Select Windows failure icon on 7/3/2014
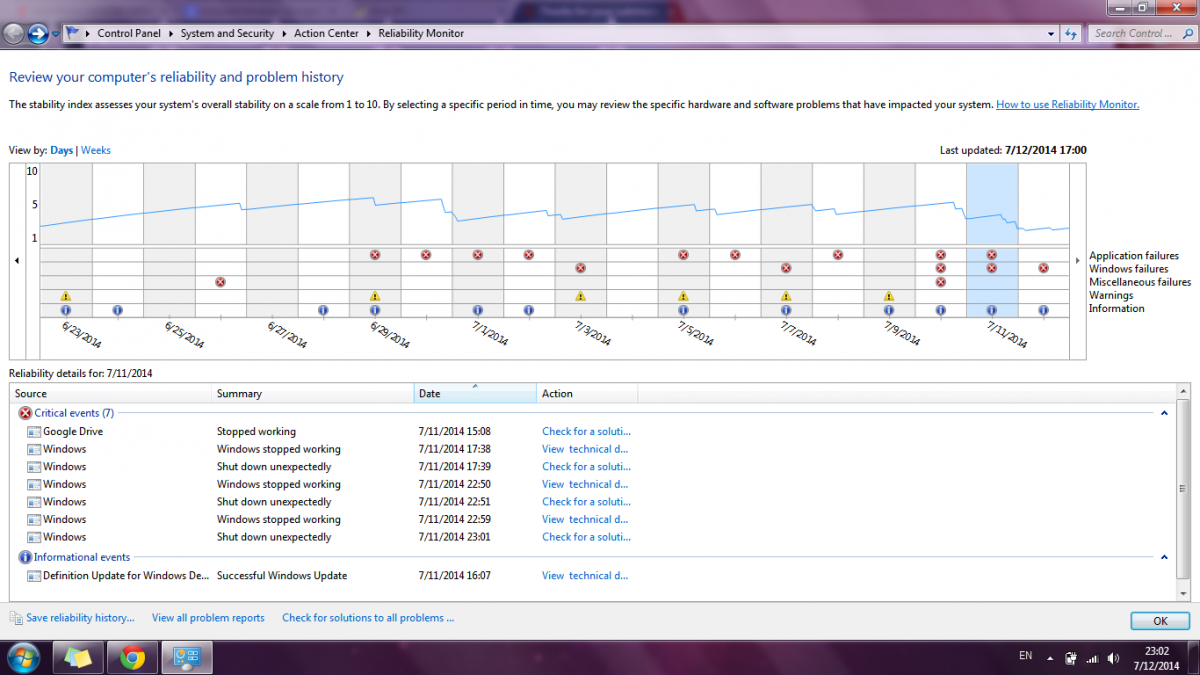Screen dimensions: 1200x675 pos(581,268)
